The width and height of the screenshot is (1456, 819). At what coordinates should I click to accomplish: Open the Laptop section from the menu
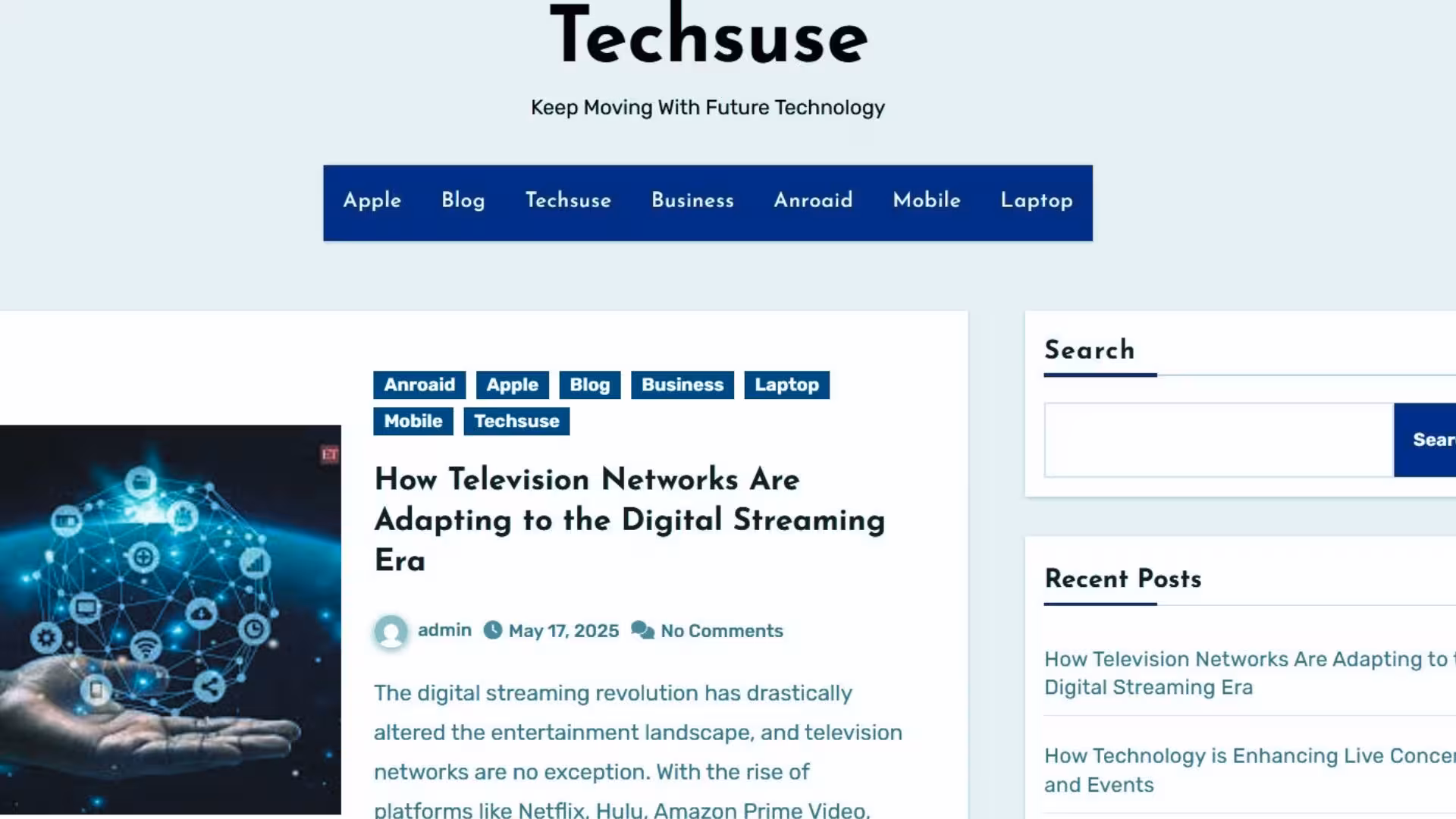point(1036,202)
